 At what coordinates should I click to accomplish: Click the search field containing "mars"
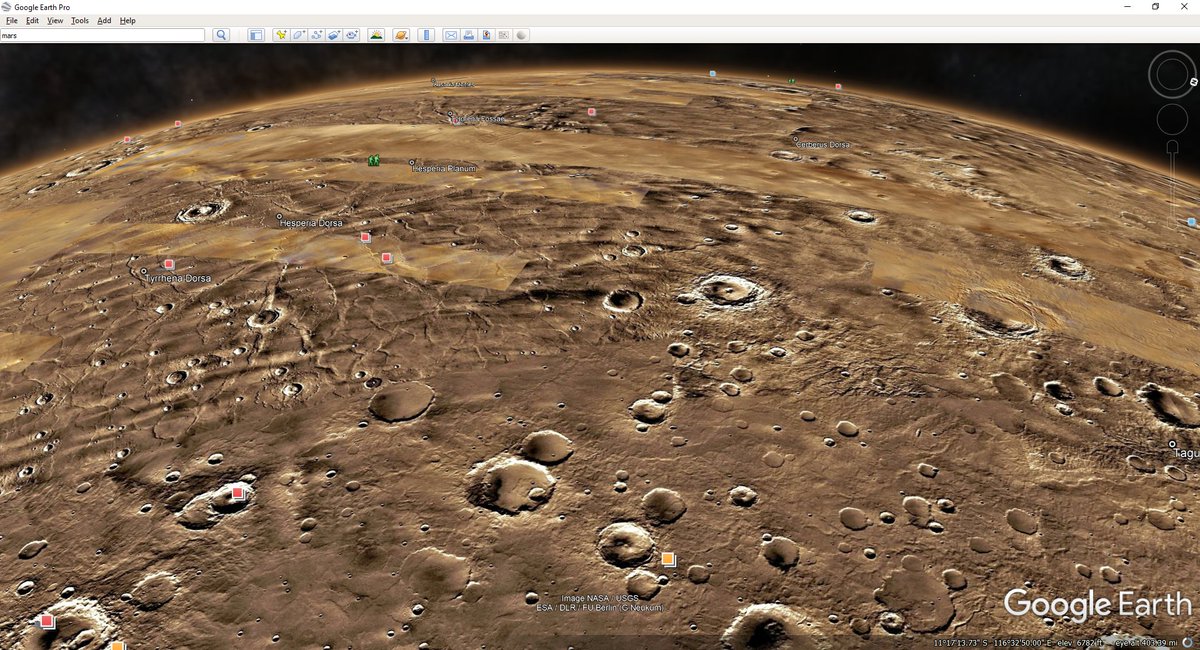point(103,35)
